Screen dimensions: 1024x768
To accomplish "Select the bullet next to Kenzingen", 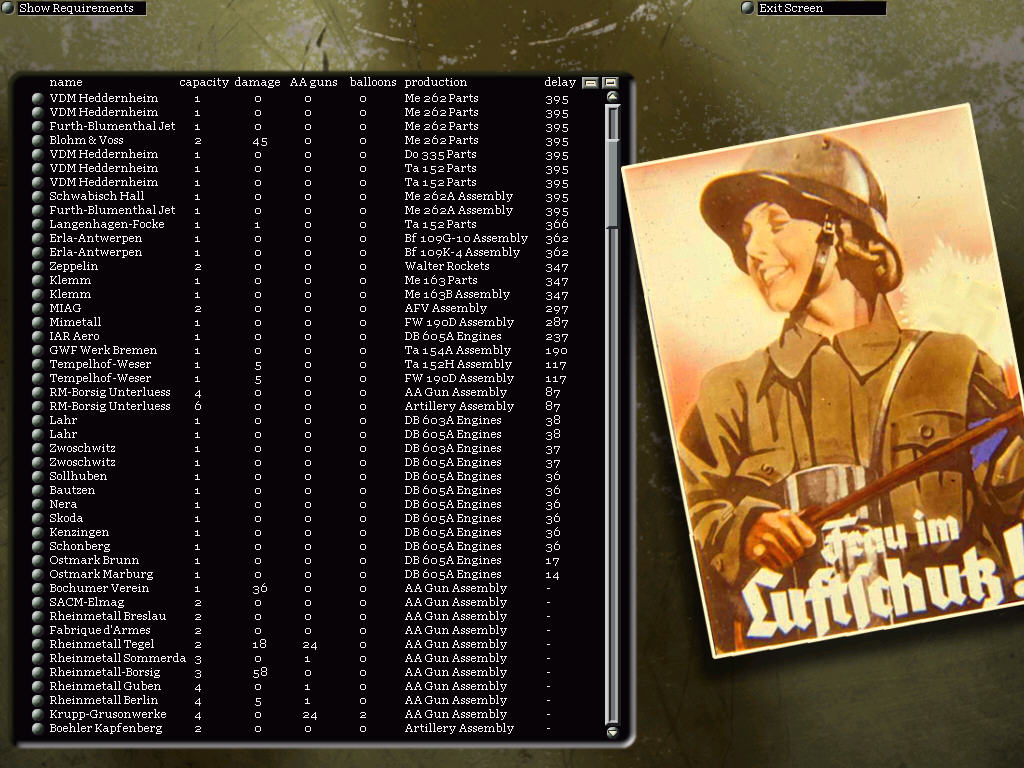I will pyautogui.click(x=38, y=533).
